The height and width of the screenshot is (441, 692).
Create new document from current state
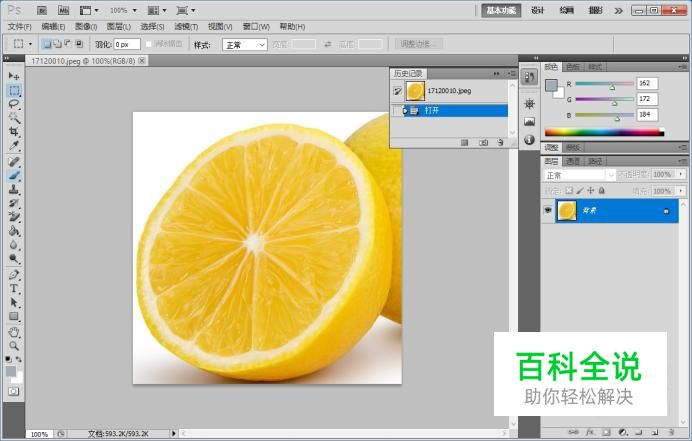point(464,143)
